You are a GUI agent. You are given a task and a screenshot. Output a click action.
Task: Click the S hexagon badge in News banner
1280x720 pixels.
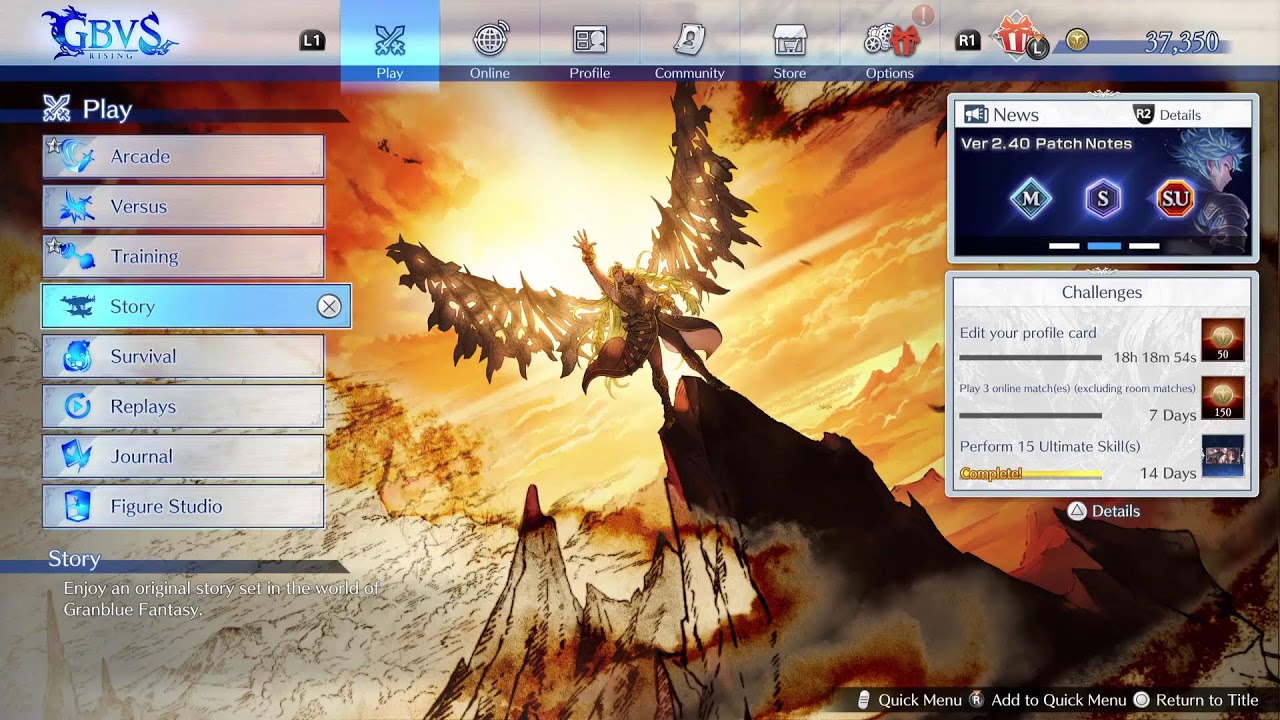(1103, 199)
